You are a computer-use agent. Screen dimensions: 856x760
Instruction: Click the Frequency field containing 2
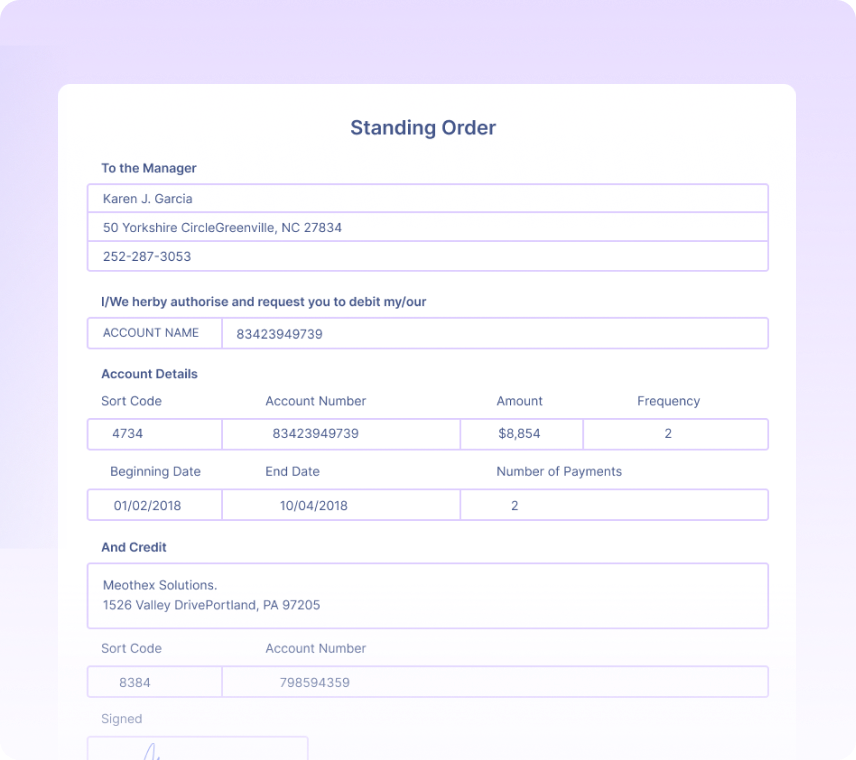[674, 434]
